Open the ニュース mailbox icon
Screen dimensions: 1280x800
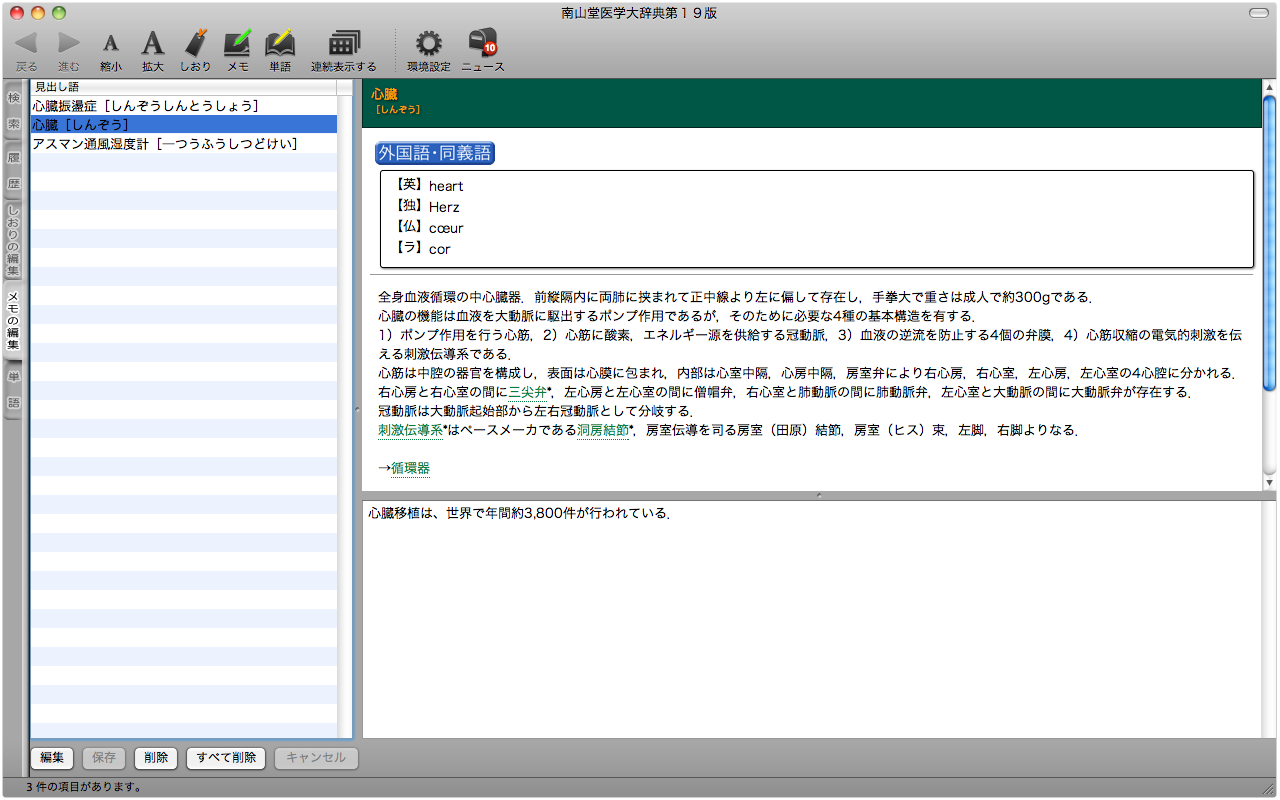483,43
